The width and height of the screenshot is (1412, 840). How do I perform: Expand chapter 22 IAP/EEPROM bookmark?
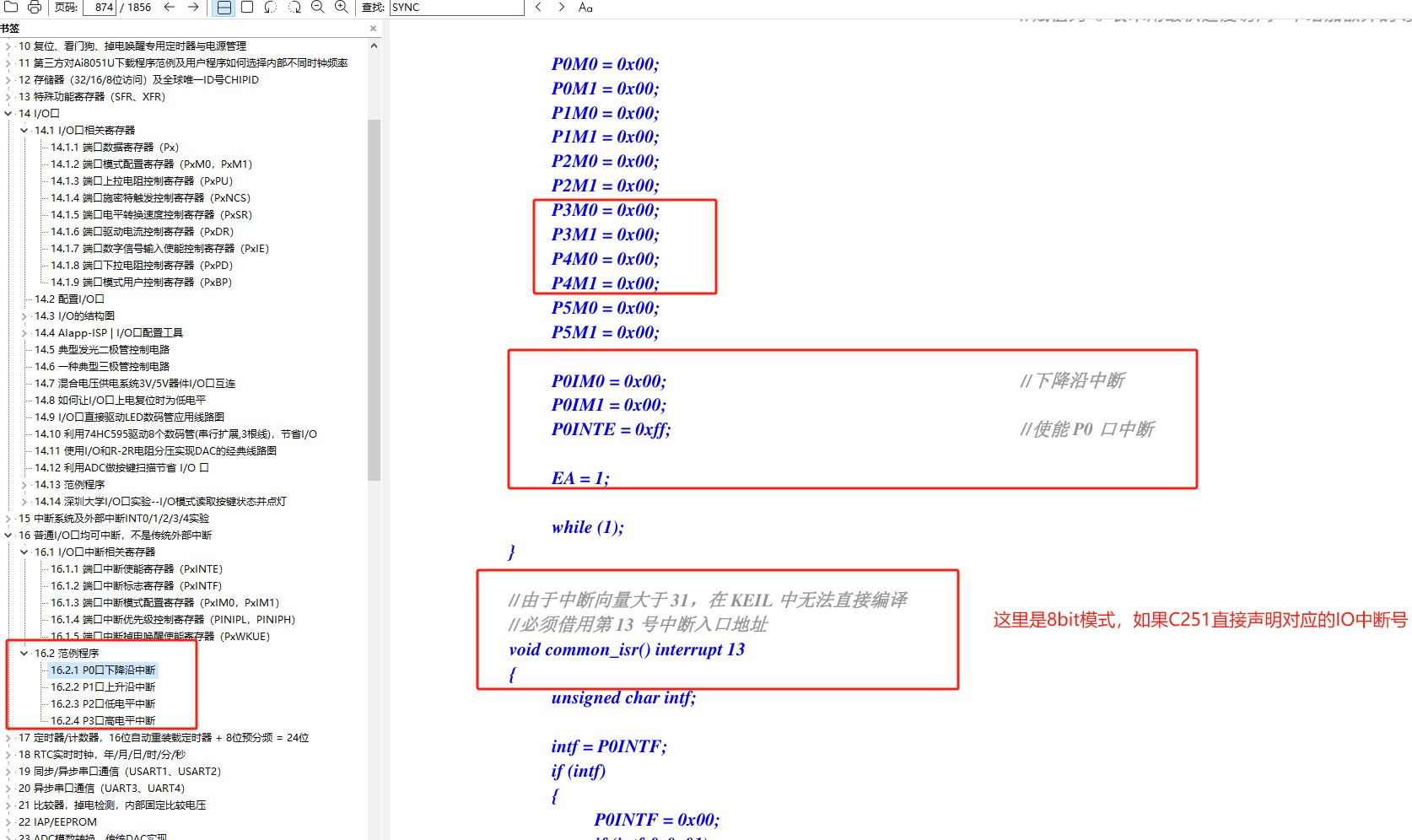click(8, 822)
